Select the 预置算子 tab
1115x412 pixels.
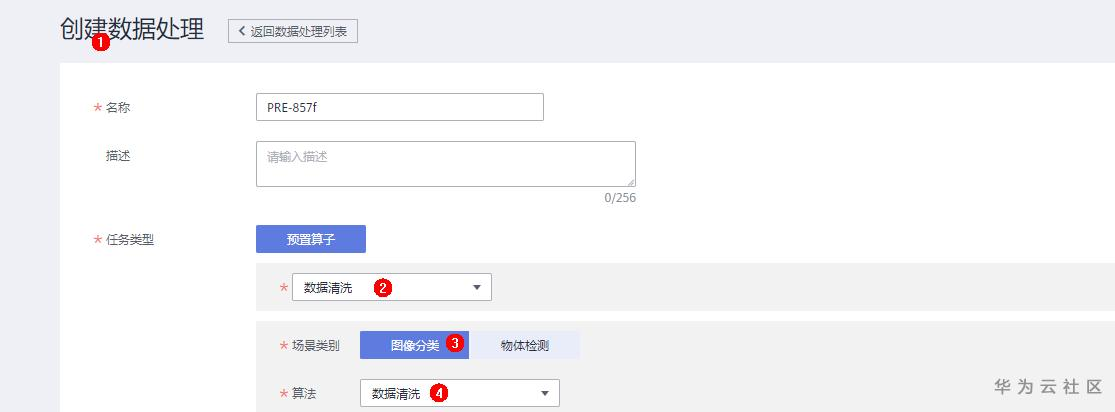[x=311, y=239]
